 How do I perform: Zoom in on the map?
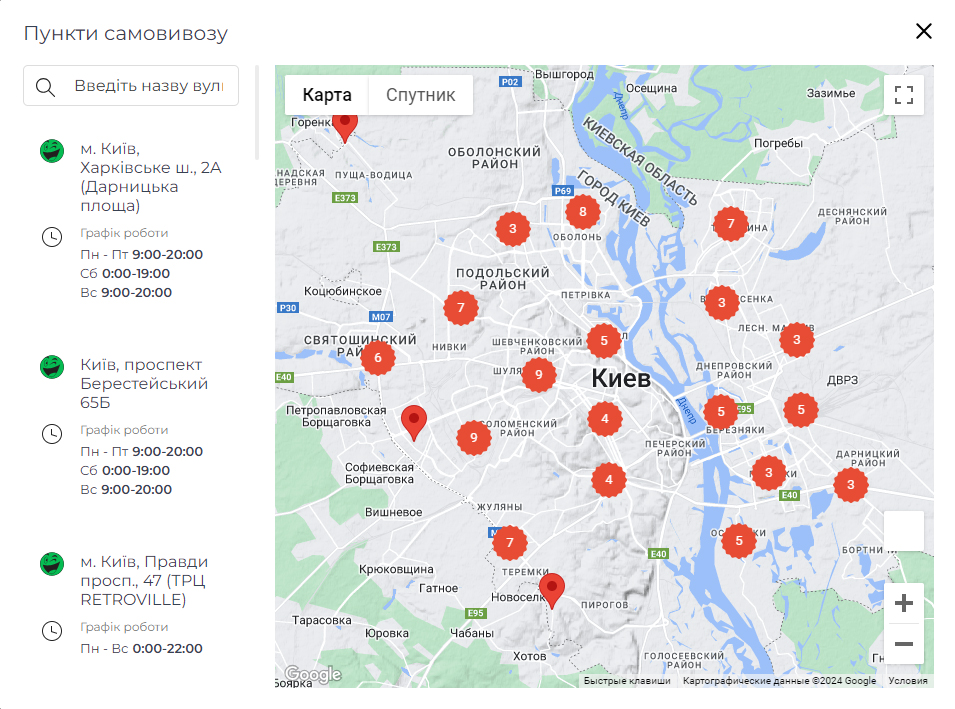[904, 603]
